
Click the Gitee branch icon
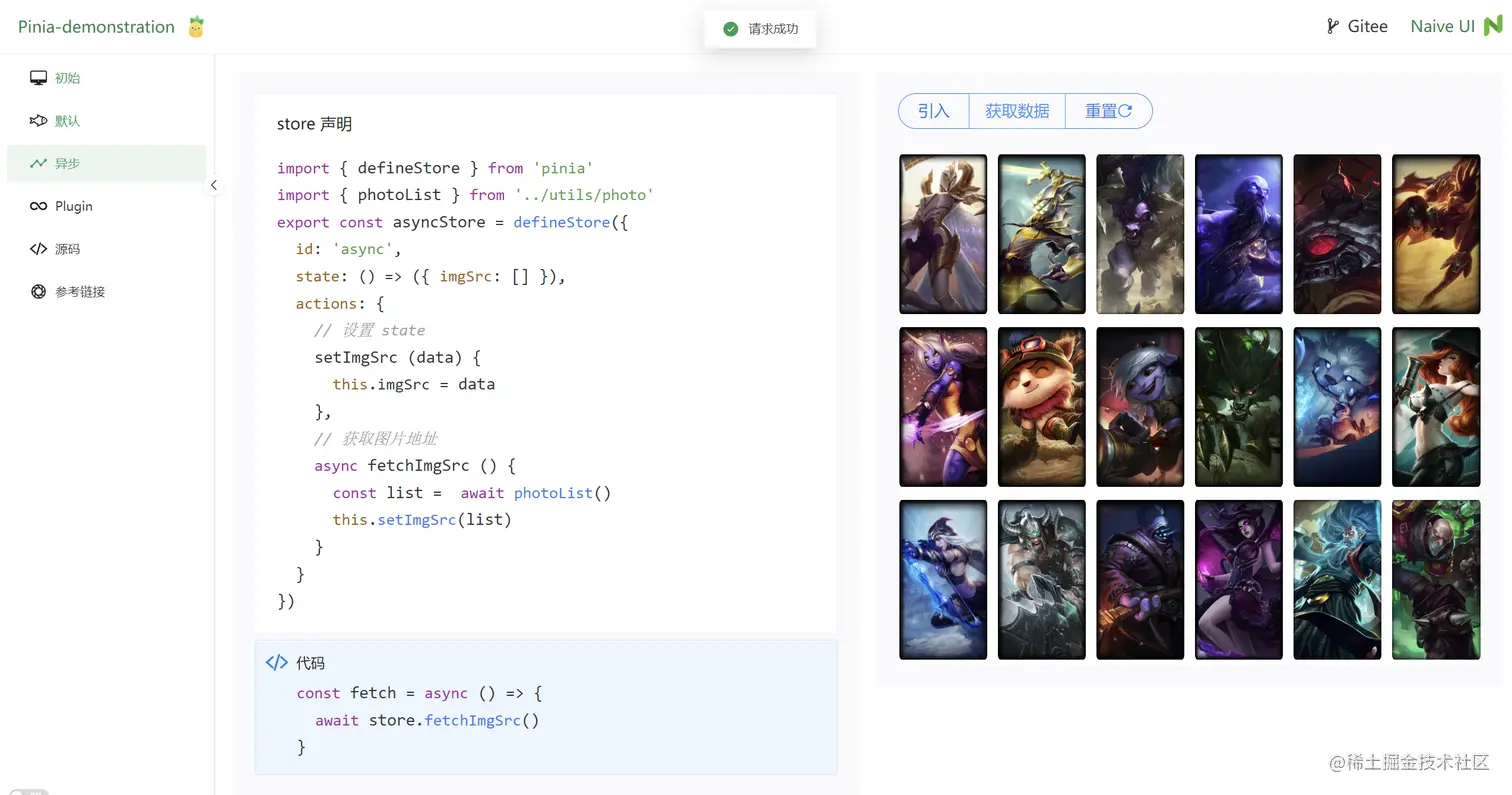pos(1332,27)
